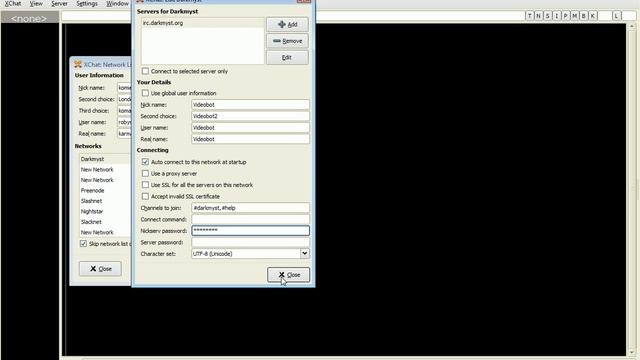
Task: Click the P channel mode button
Action: (565, 16)
